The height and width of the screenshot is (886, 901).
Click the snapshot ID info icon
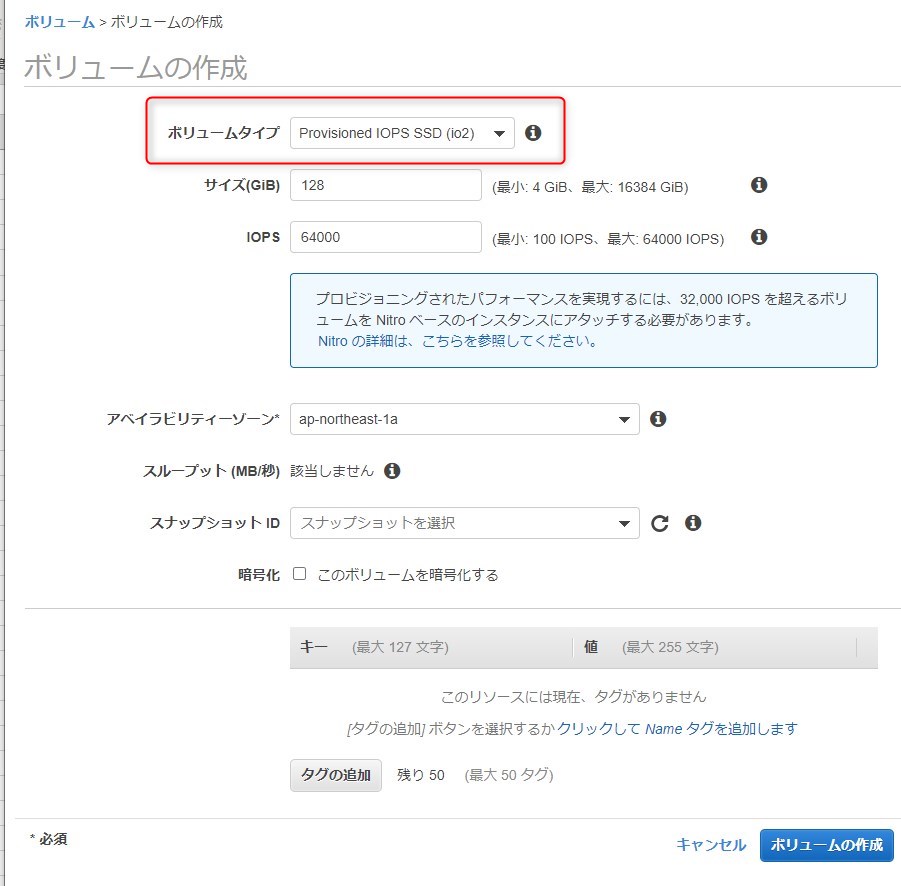tap(693, 522)
